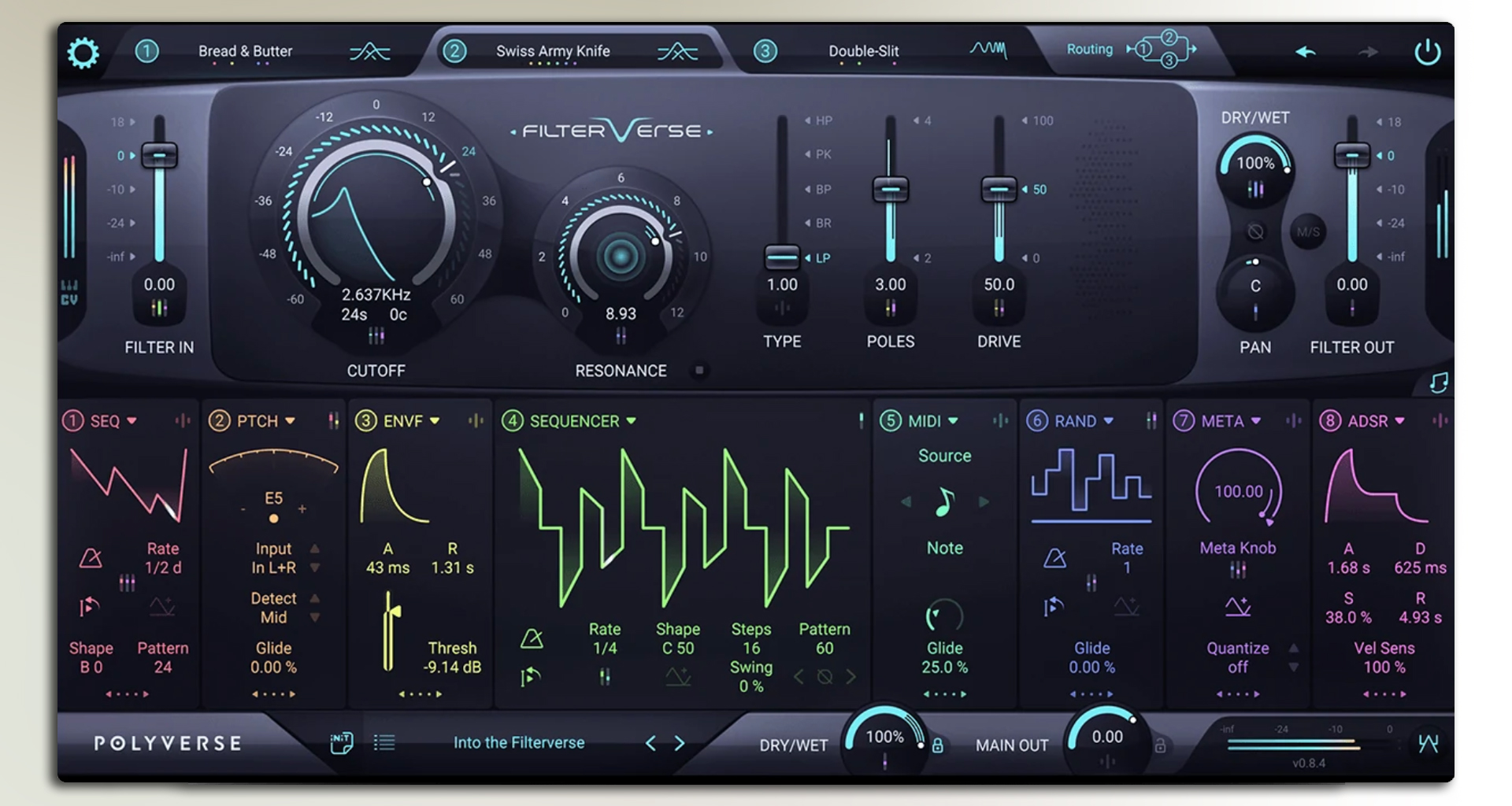Open the ENVF modulator type dropdown
This screenshot has width=1512, height=806.
pos(435,421)
